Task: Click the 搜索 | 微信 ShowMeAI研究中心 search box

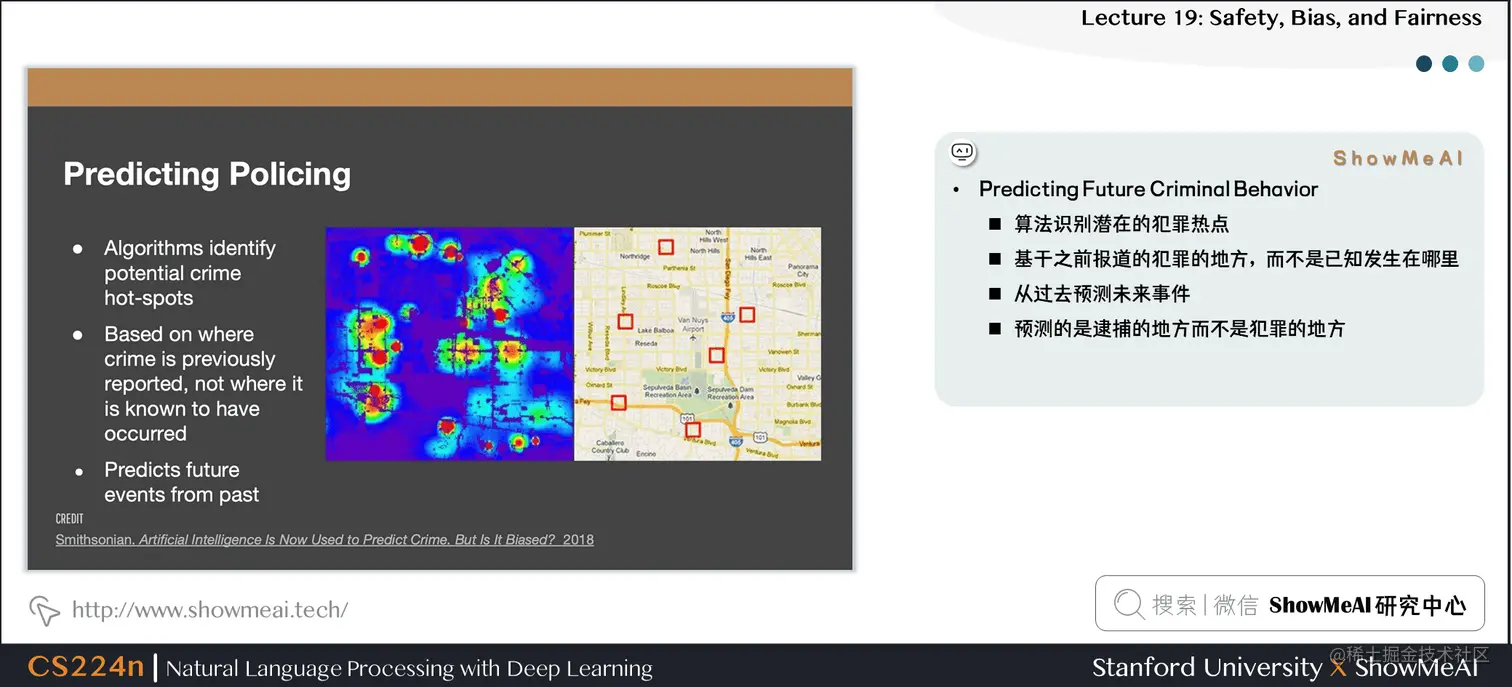Action: pyautogui.click(x=1289, y=603)
